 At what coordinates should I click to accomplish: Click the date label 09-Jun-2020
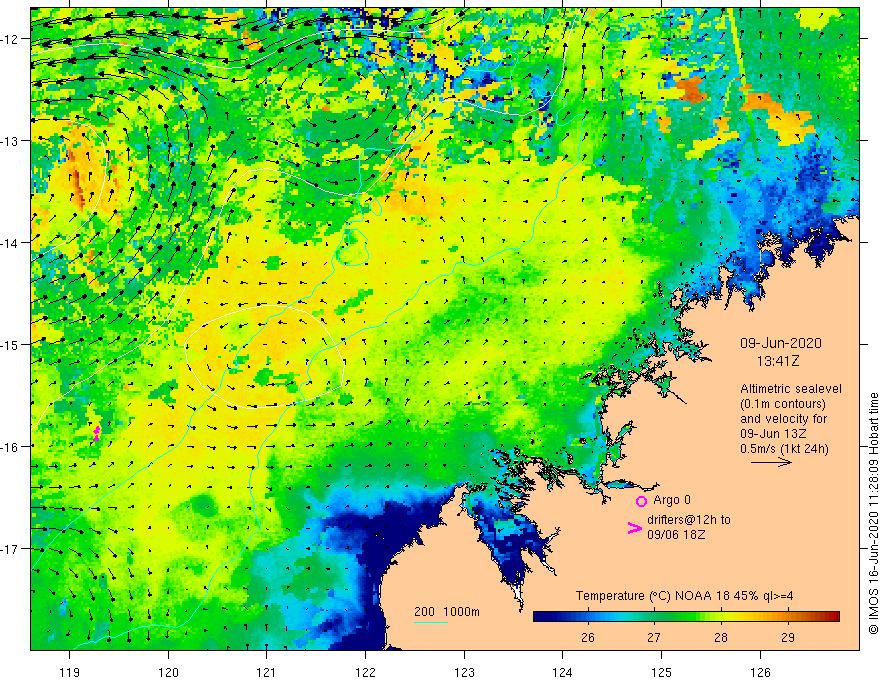point(781,343)
